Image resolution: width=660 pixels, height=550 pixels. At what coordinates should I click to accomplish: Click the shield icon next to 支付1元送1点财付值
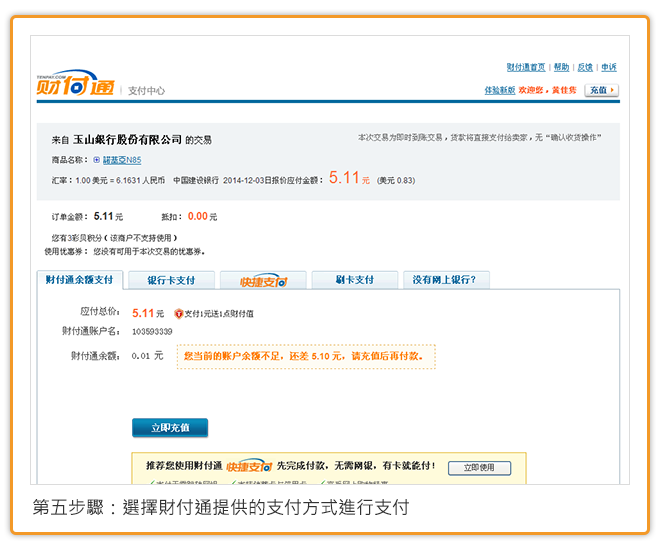tap(178, 314)
